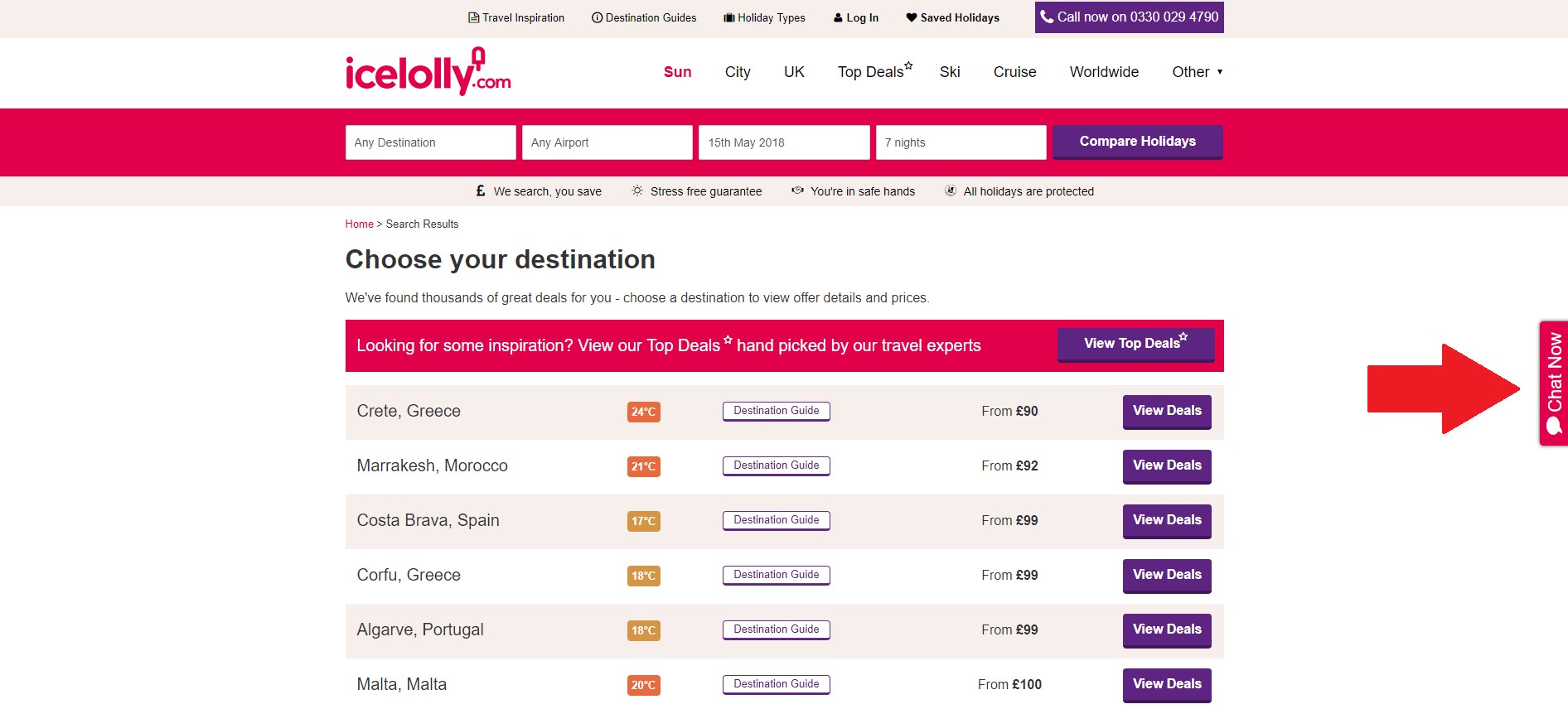Select the Sun tab in navigation
Viewport: 1568px width, 709px height.
click(678, 72)
